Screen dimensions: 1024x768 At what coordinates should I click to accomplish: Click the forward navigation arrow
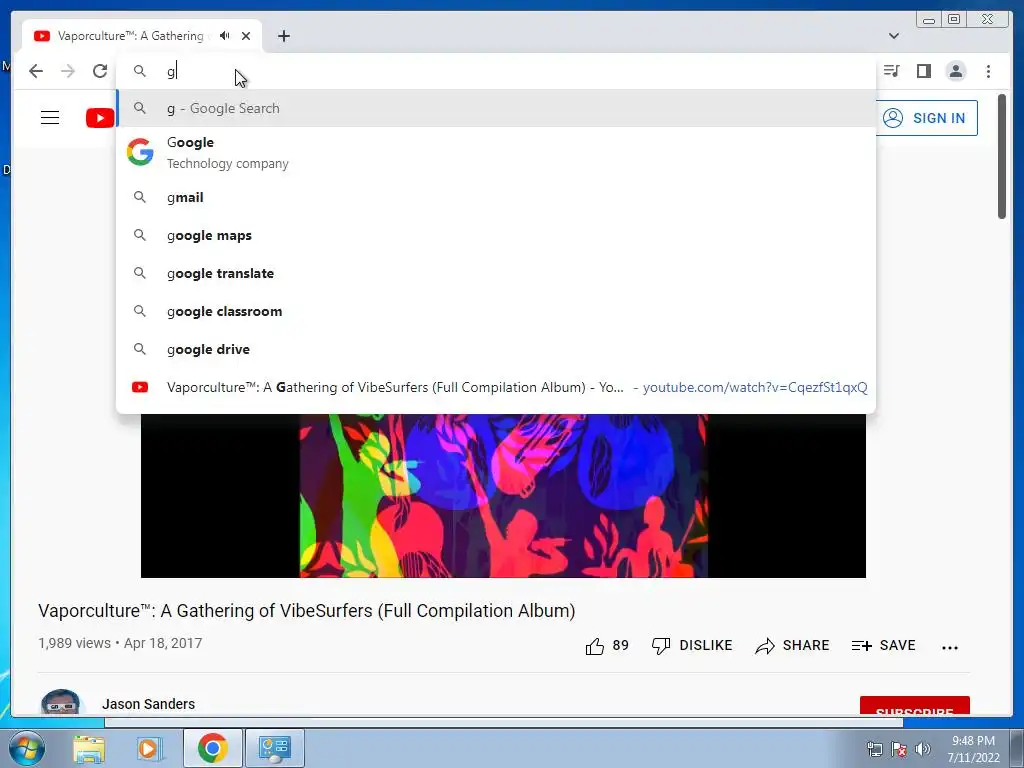(68, 71)
